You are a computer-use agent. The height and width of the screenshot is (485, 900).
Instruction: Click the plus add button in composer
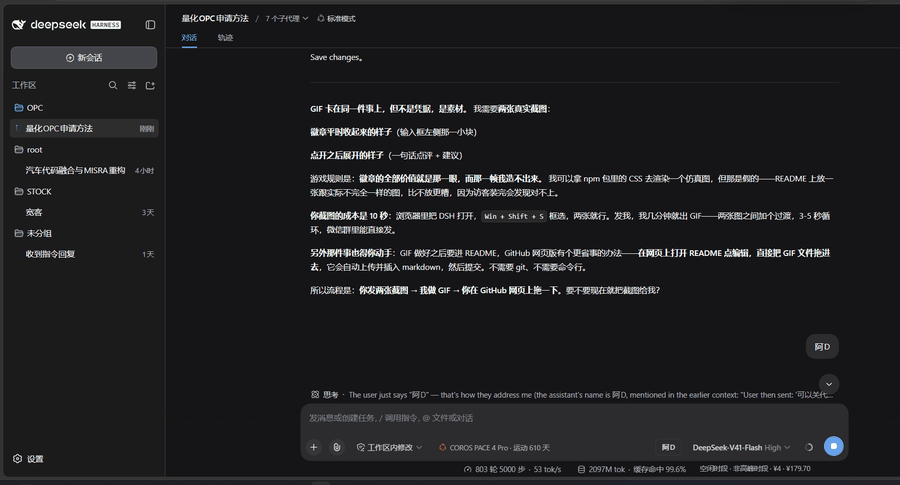pos(313,447)
